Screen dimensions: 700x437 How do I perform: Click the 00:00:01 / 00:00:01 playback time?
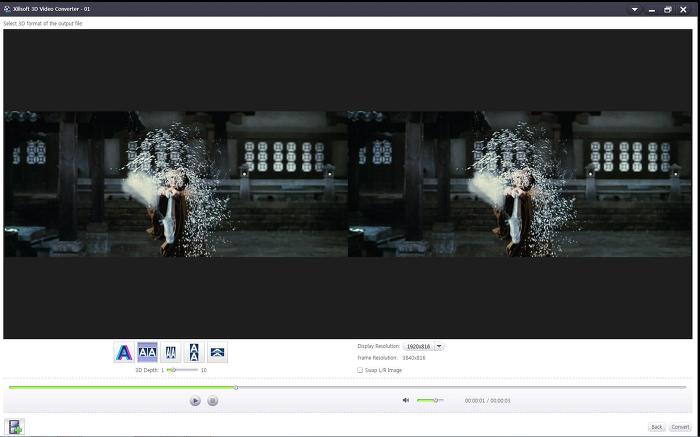(x=488, y=401)
